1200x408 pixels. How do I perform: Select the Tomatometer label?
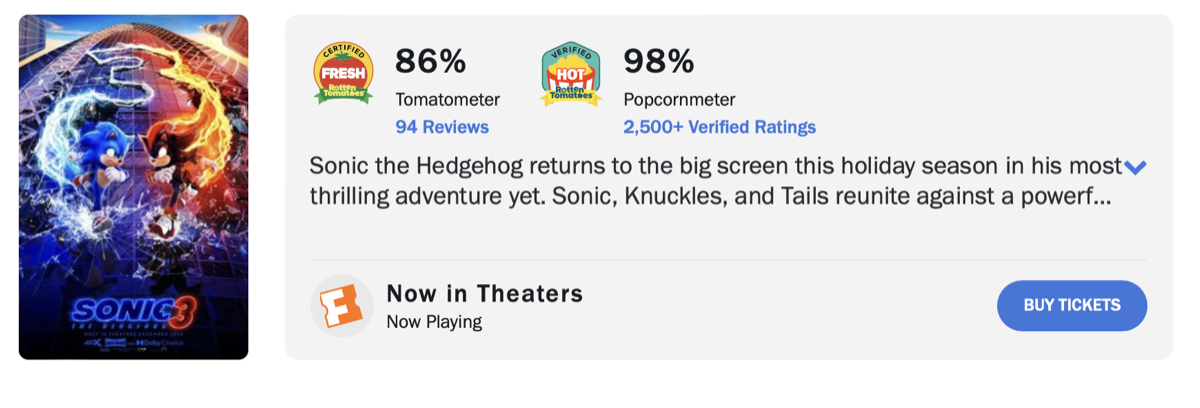click(447, 100)
